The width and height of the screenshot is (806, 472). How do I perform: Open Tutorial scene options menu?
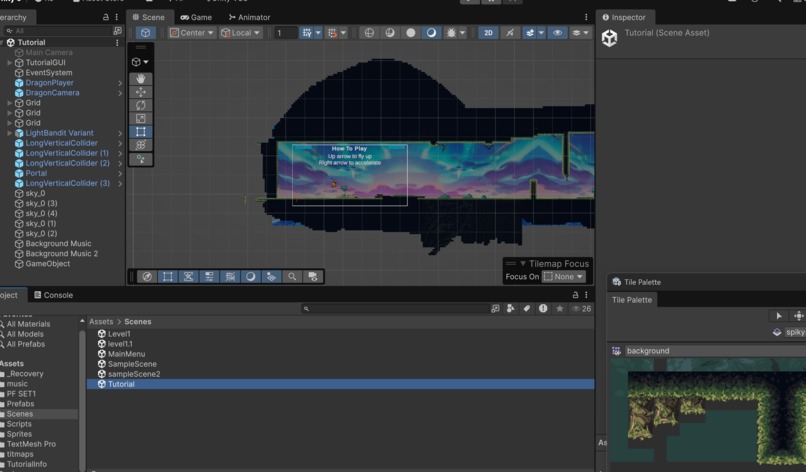tap(117, 43)
